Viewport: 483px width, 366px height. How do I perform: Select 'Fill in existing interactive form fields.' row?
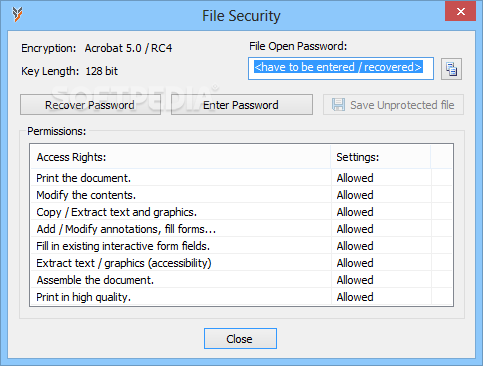tap(241, 246)
